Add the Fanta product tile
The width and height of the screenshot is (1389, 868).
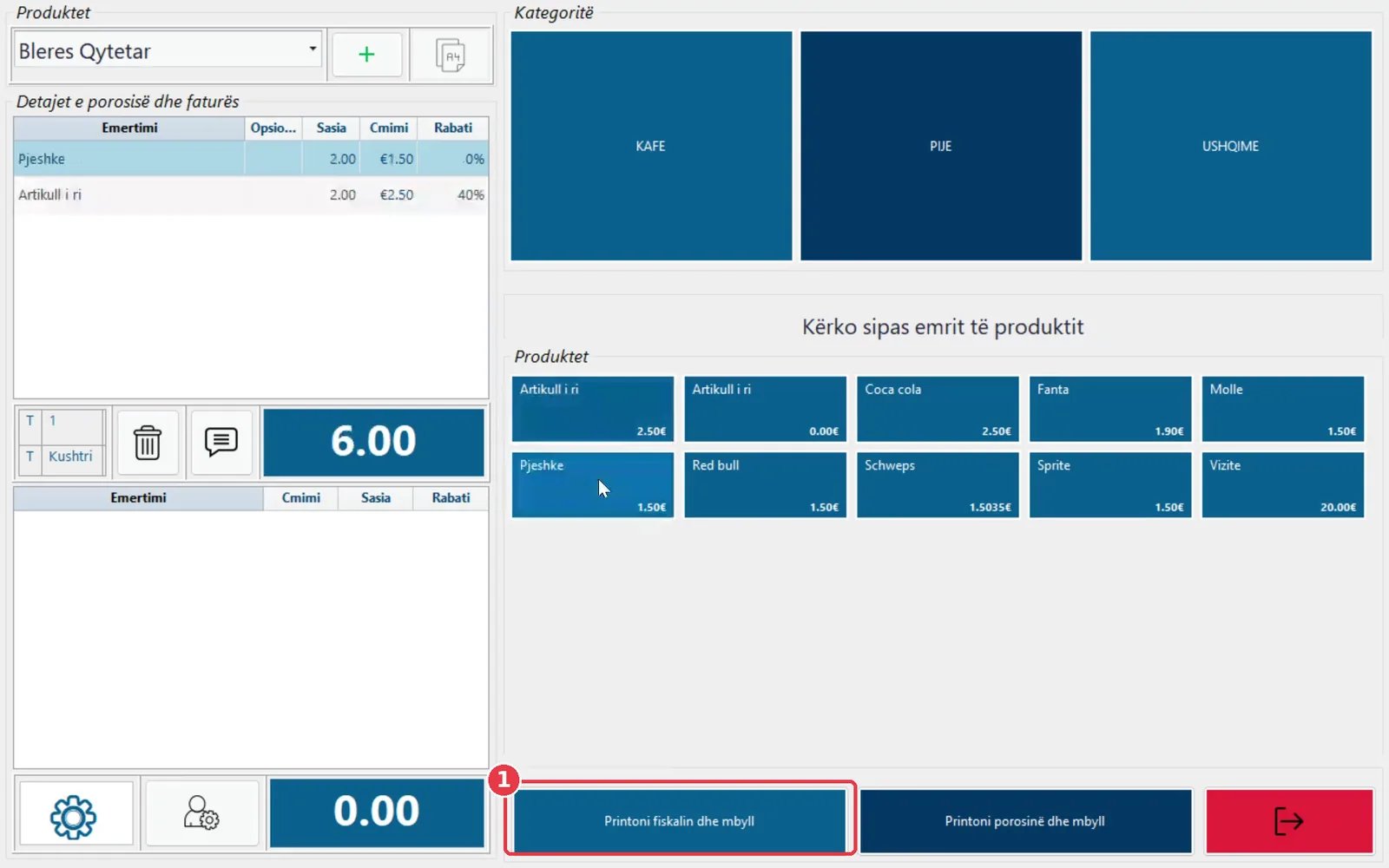pos(1110,409)
